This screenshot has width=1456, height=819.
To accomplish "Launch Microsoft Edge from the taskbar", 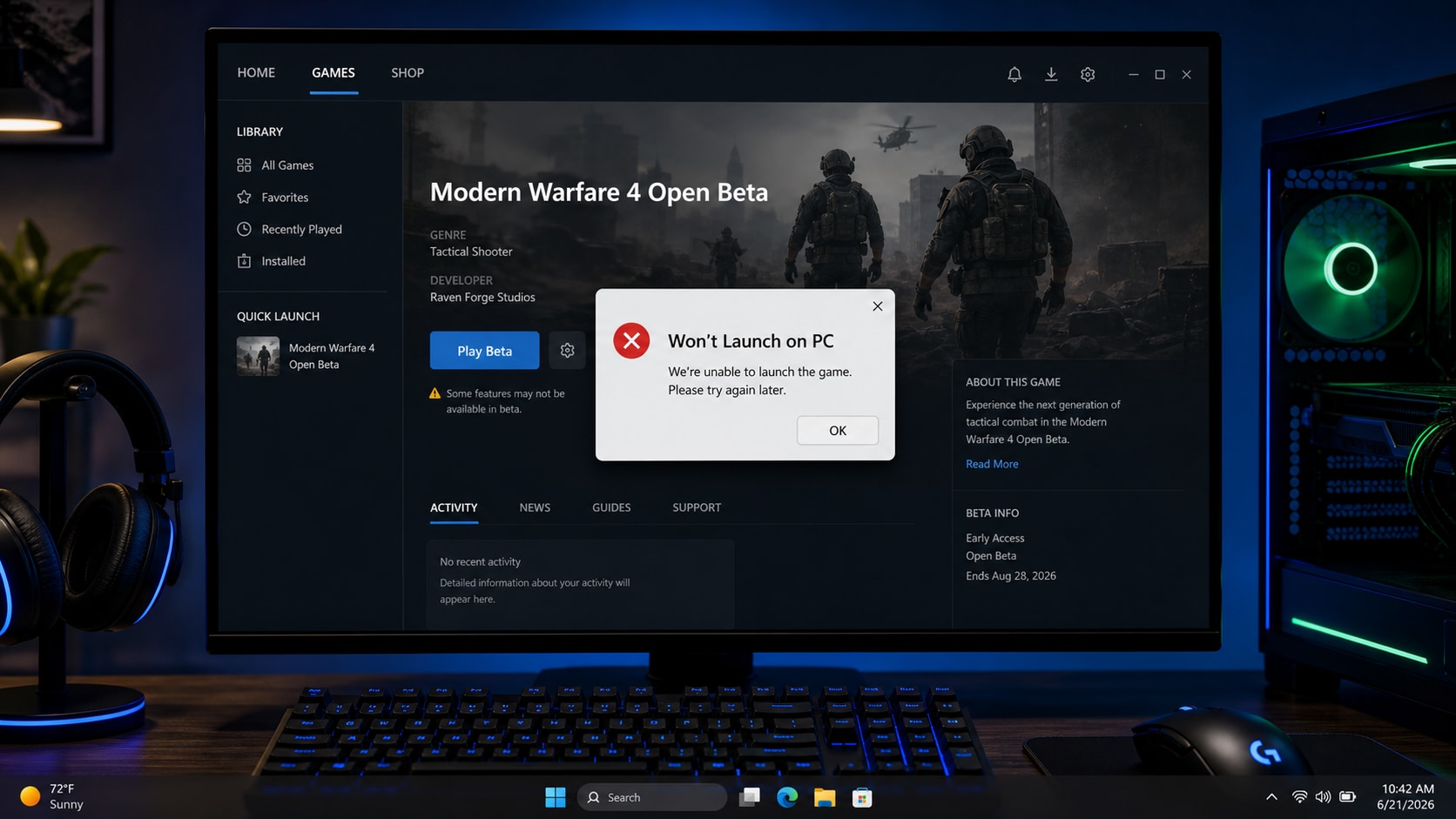I will coord(786,797).
